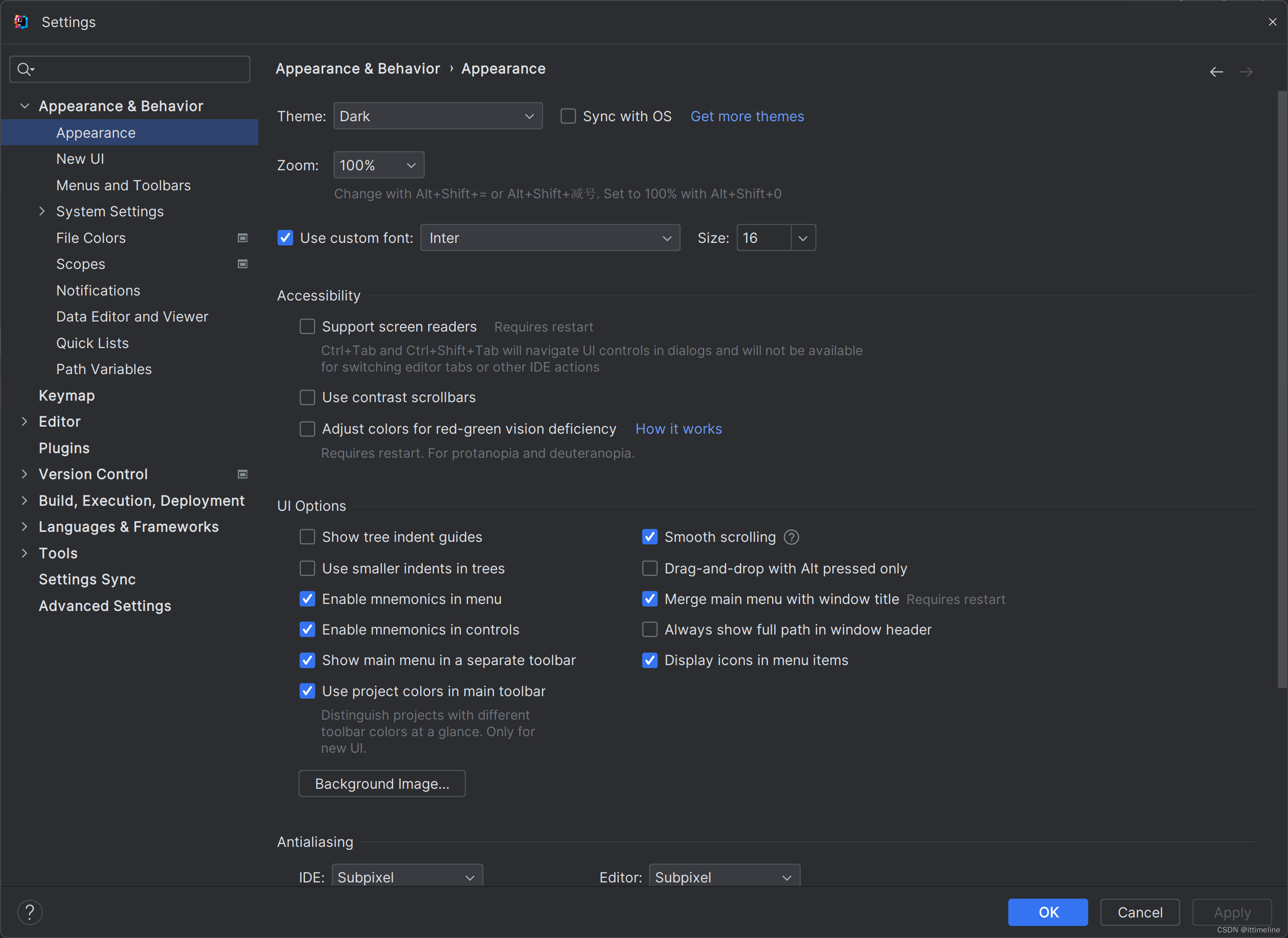Uncheck Merge main menu with window title
The image size is (1288, 938).
(x=650, y=599)
